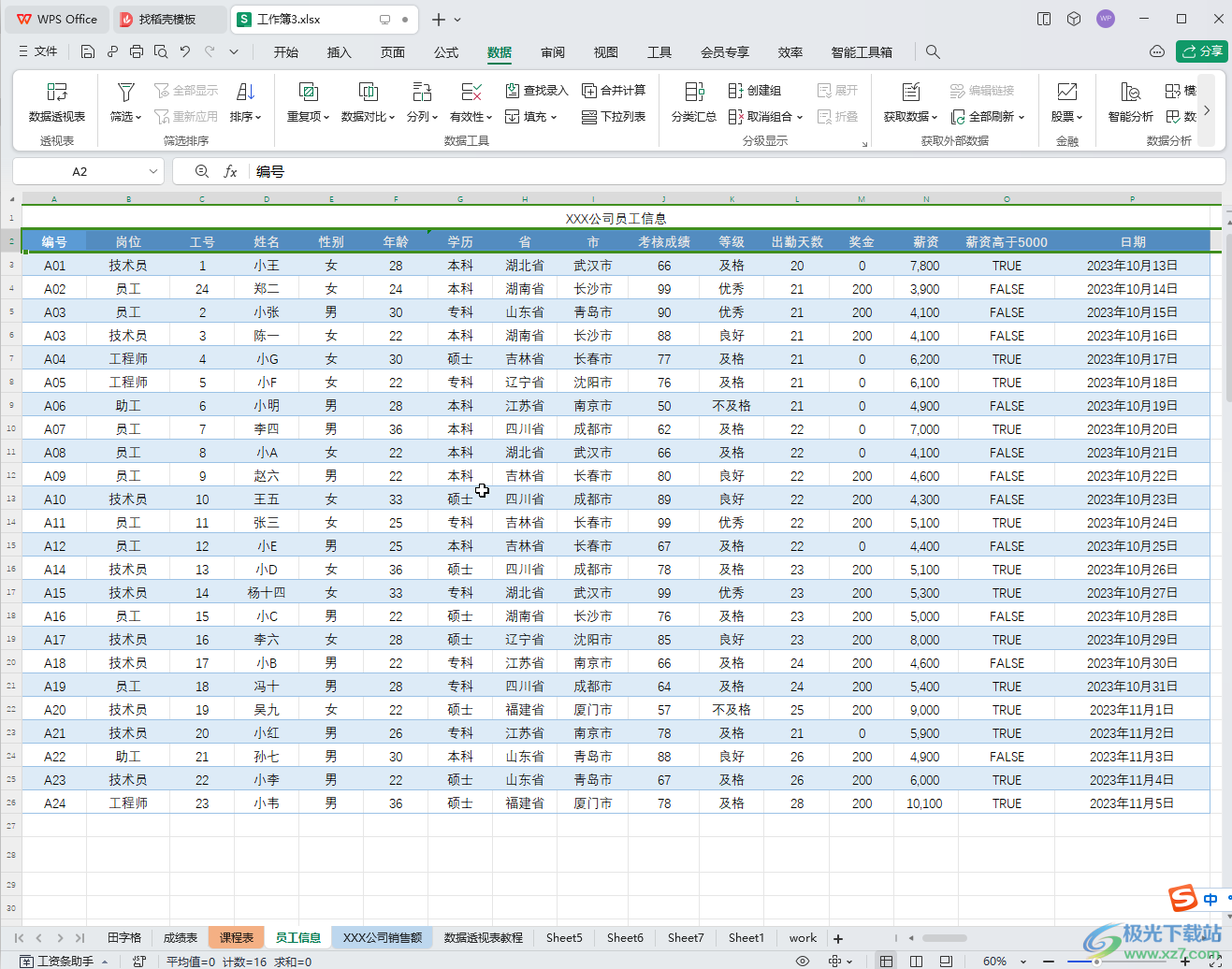The height and width of the screenshot is (969, 1232).
Task: Open the PivotTable (数据透视表) tool
Action: [57, 102]
